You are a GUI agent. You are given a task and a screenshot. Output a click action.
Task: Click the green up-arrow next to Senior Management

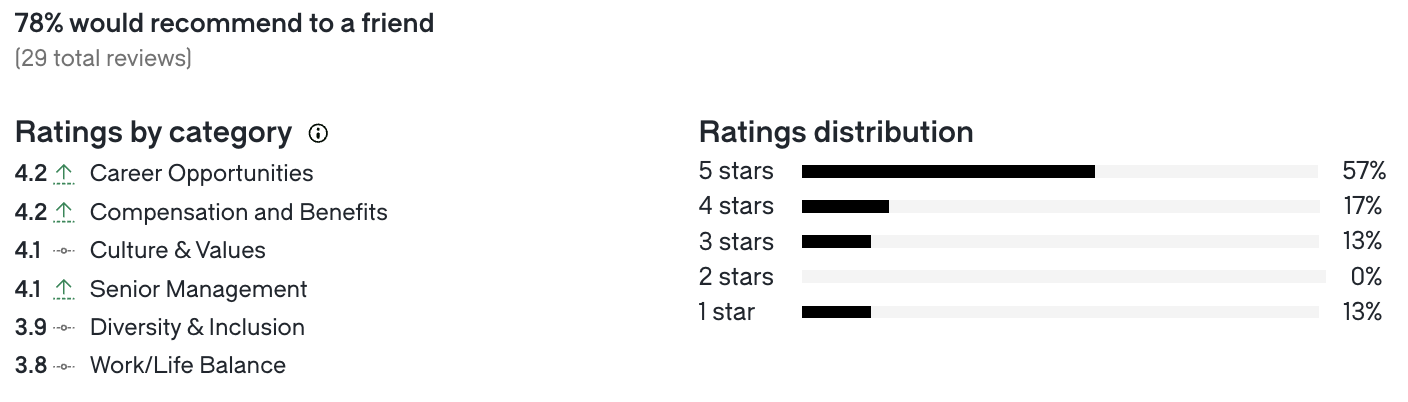64,290
